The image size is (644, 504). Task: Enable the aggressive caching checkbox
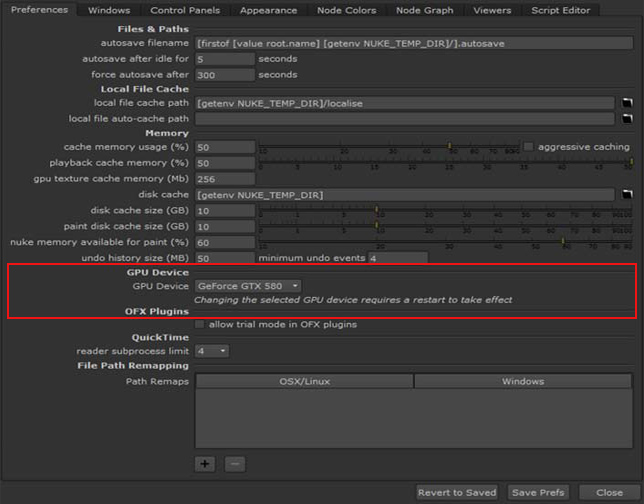[x=529, y=147]
